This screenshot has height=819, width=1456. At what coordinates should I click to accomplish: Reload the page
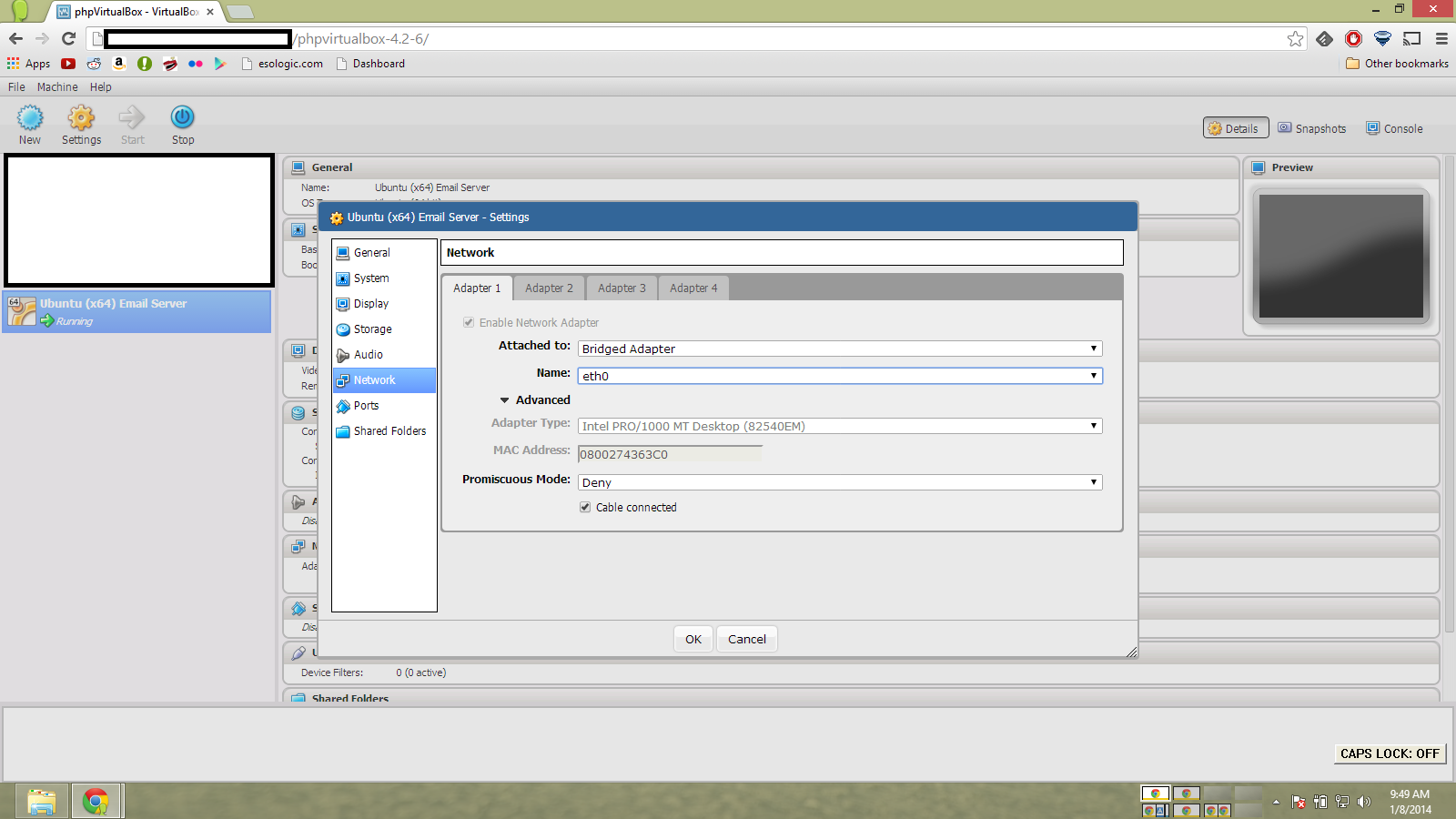click(68, 38)
